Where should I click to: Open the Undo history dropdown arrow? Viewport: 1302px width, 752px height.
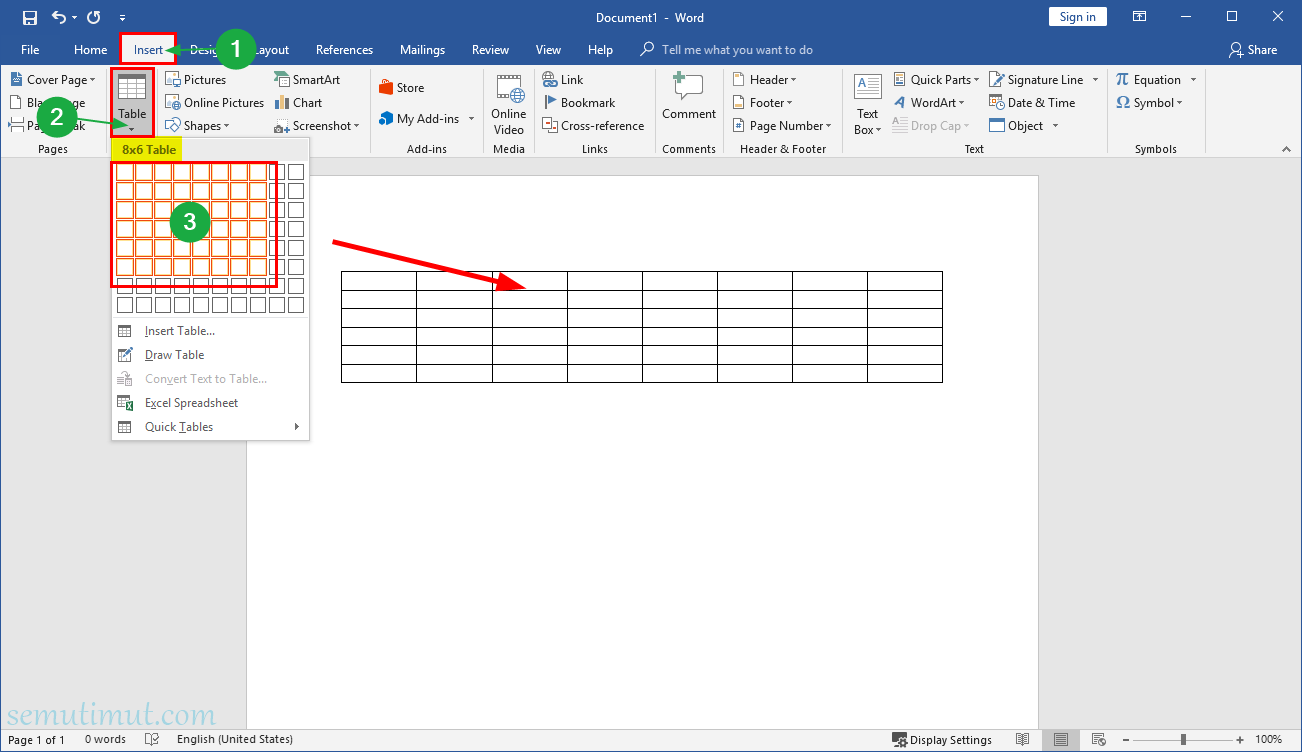tap(74, 18)
